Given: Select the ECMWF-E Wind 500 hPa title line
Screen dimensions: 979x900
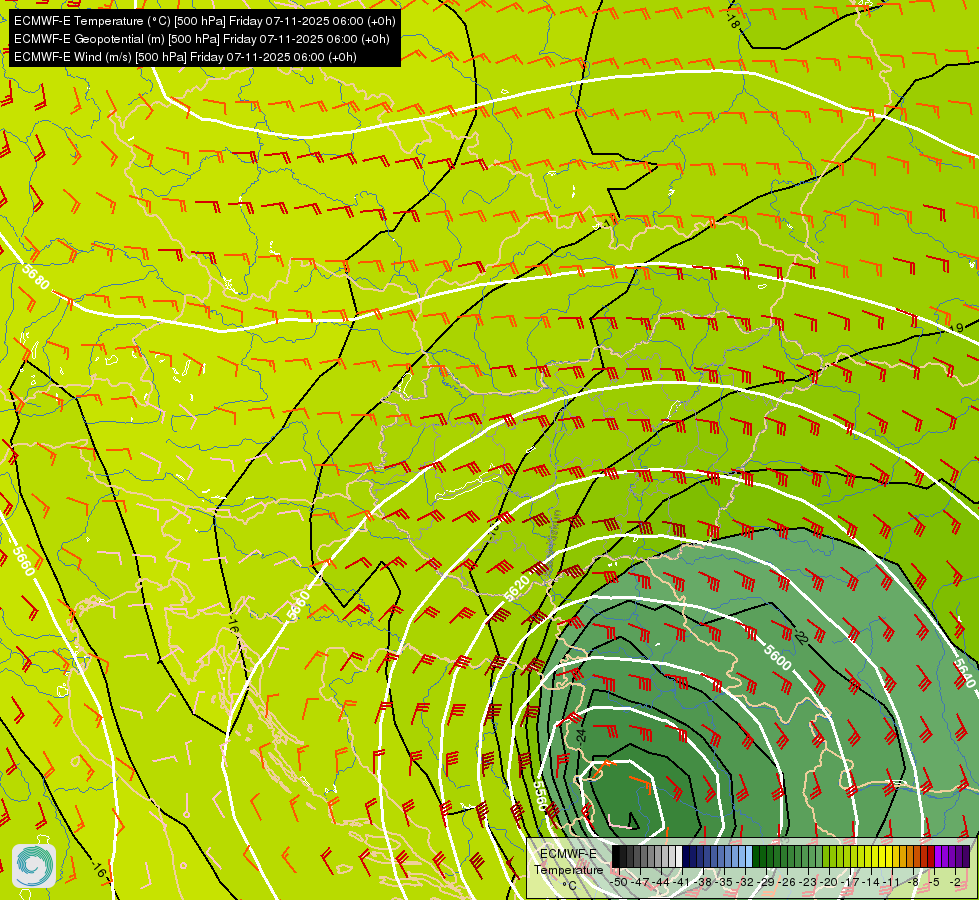Looking at the screenshot, I should pyautogui.click(x=185, y=57).
